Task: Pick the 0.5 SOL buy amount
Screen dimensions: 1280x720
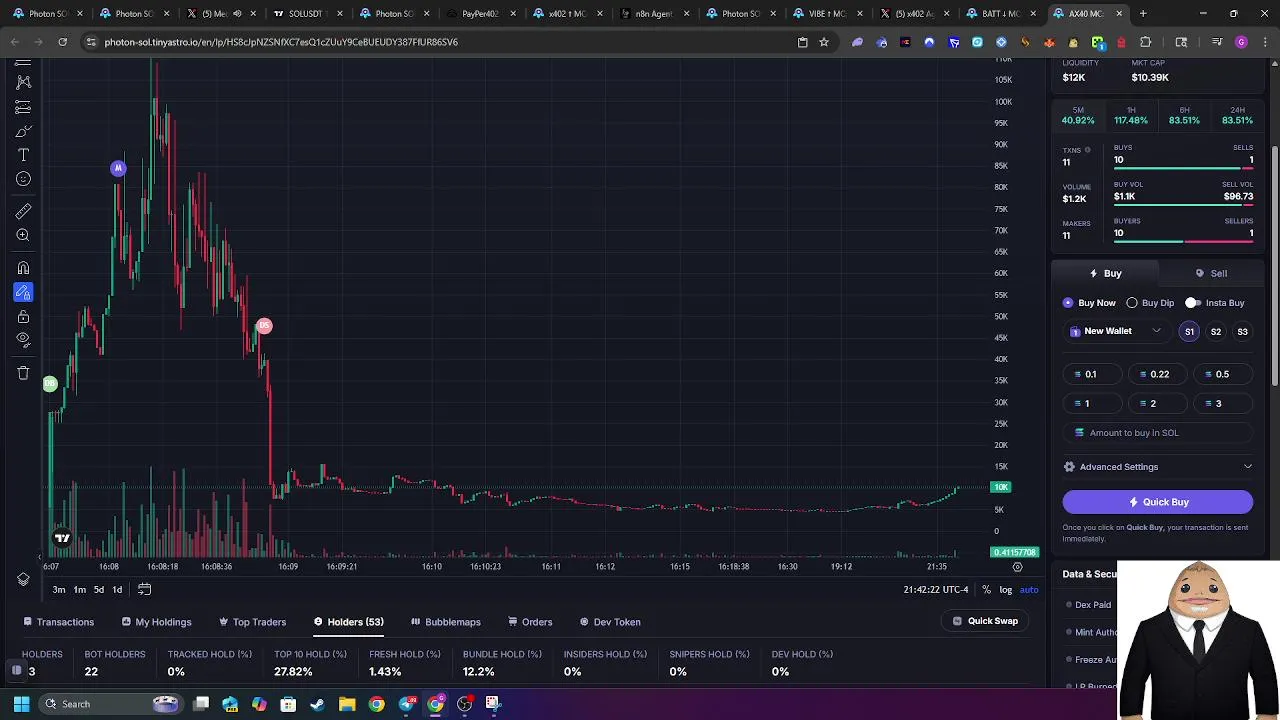Action: (x=1221, y=374)
